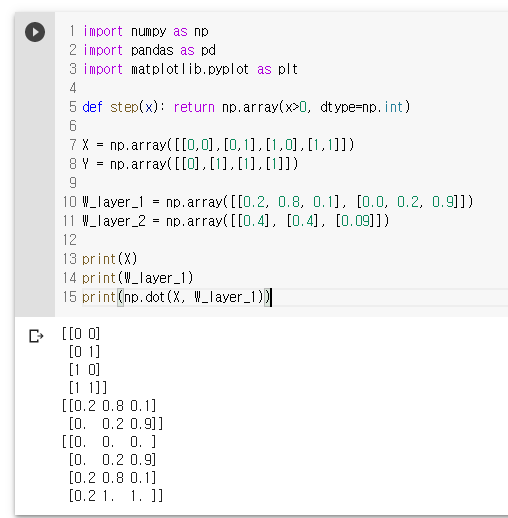This screenshot has width=508, height=518.
Task: Click line number 10 in gutter
Action: coord(70,202)
